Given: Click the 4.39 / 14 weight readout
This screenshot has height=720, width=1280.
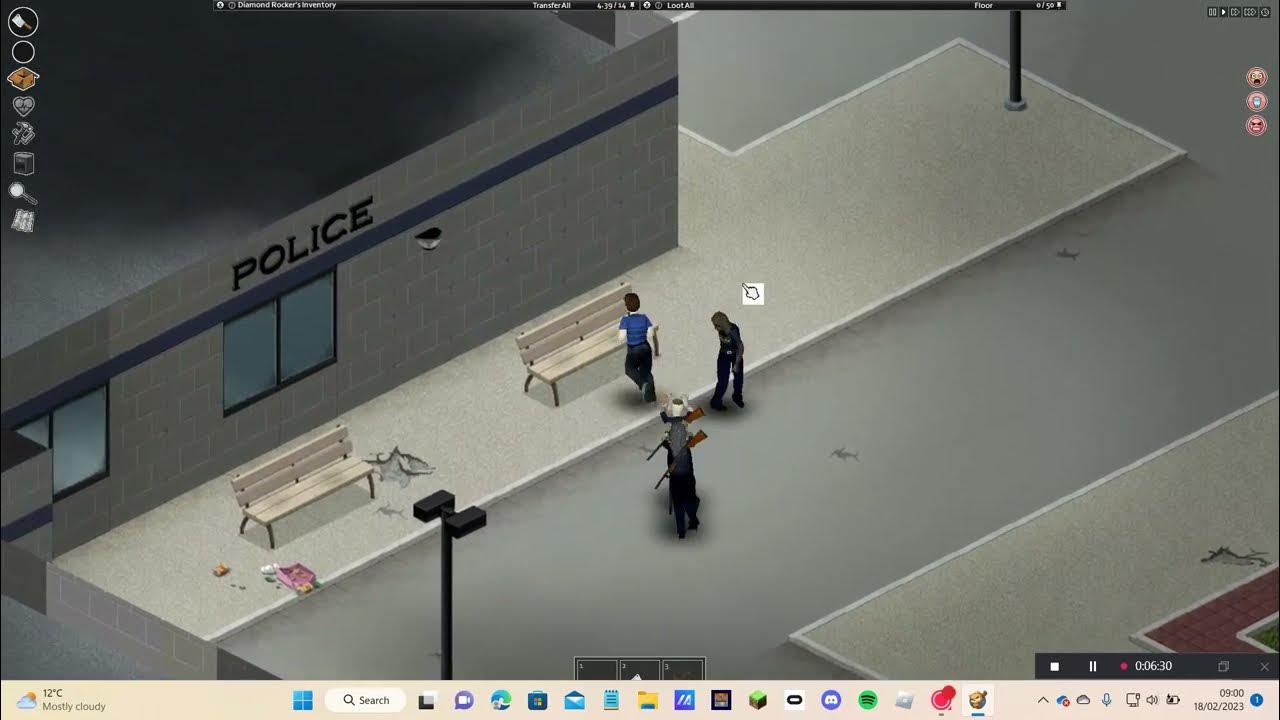Looking at the screenshot, I should click(611, 5).
